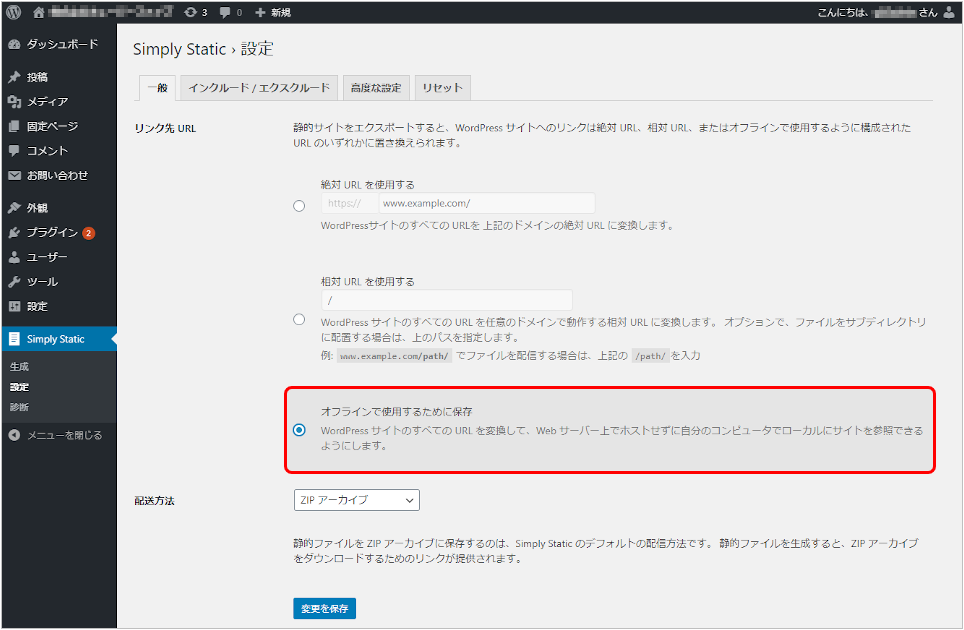Select the 相対 URL を使用する radio button
This screenshot has height=630, width=964.
point(299,319)
